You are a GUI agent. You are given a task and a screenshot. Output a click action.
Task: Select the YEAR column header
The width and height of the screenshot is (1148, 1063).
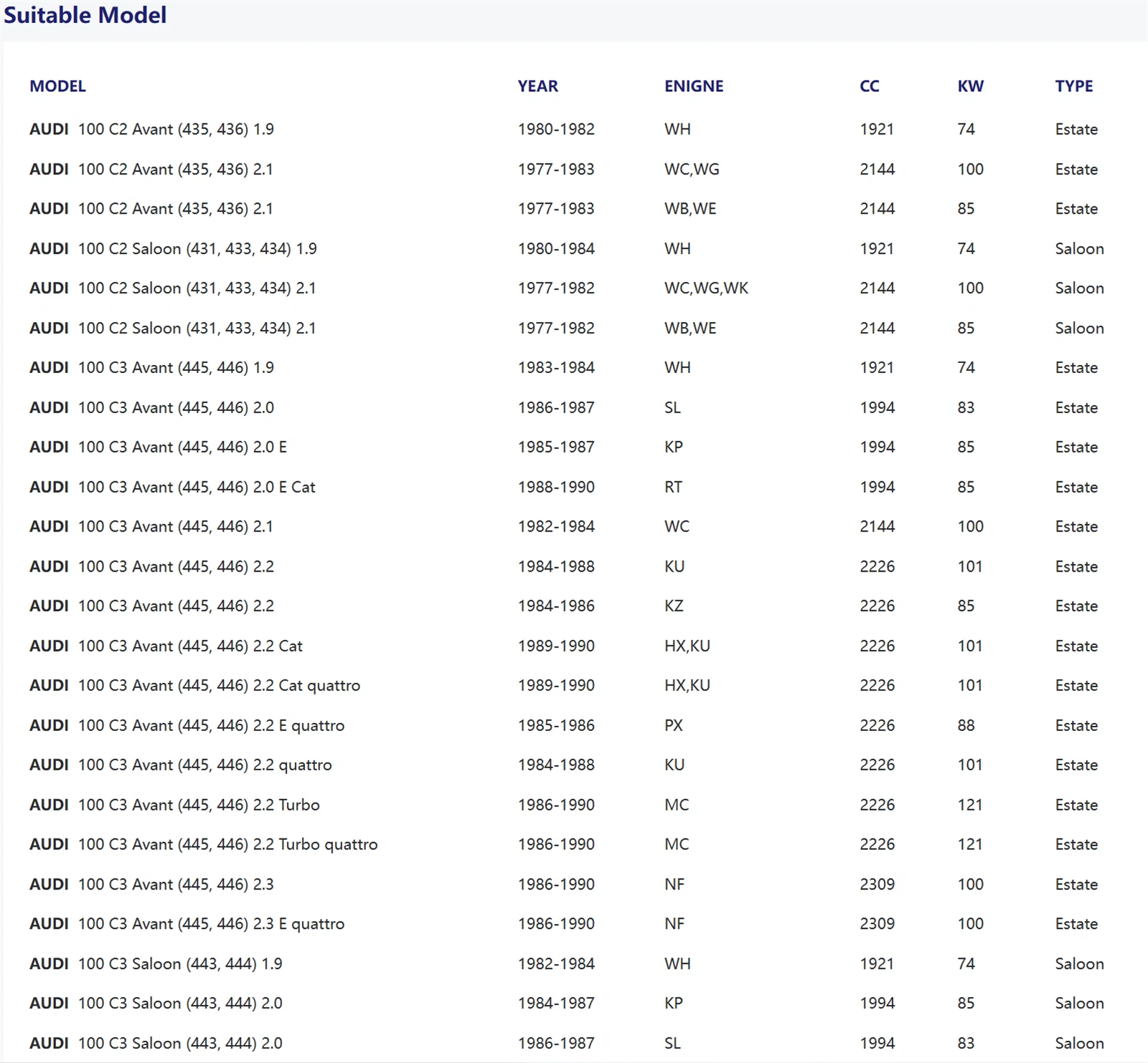point(538,86)
